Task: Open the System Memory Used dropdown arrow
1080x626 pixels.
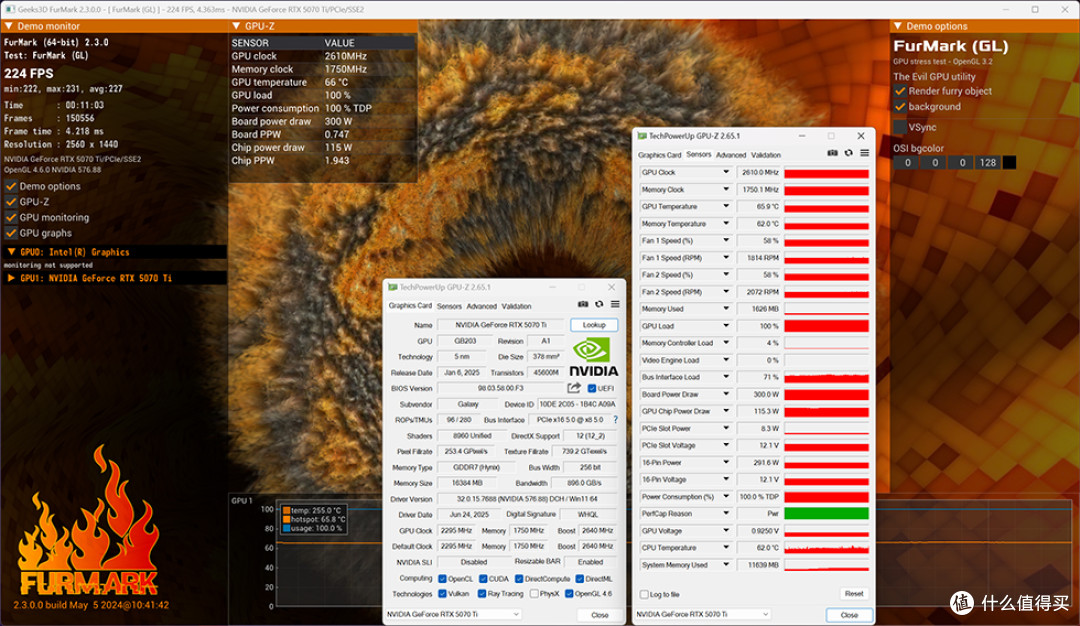Action: pos(725,564)
